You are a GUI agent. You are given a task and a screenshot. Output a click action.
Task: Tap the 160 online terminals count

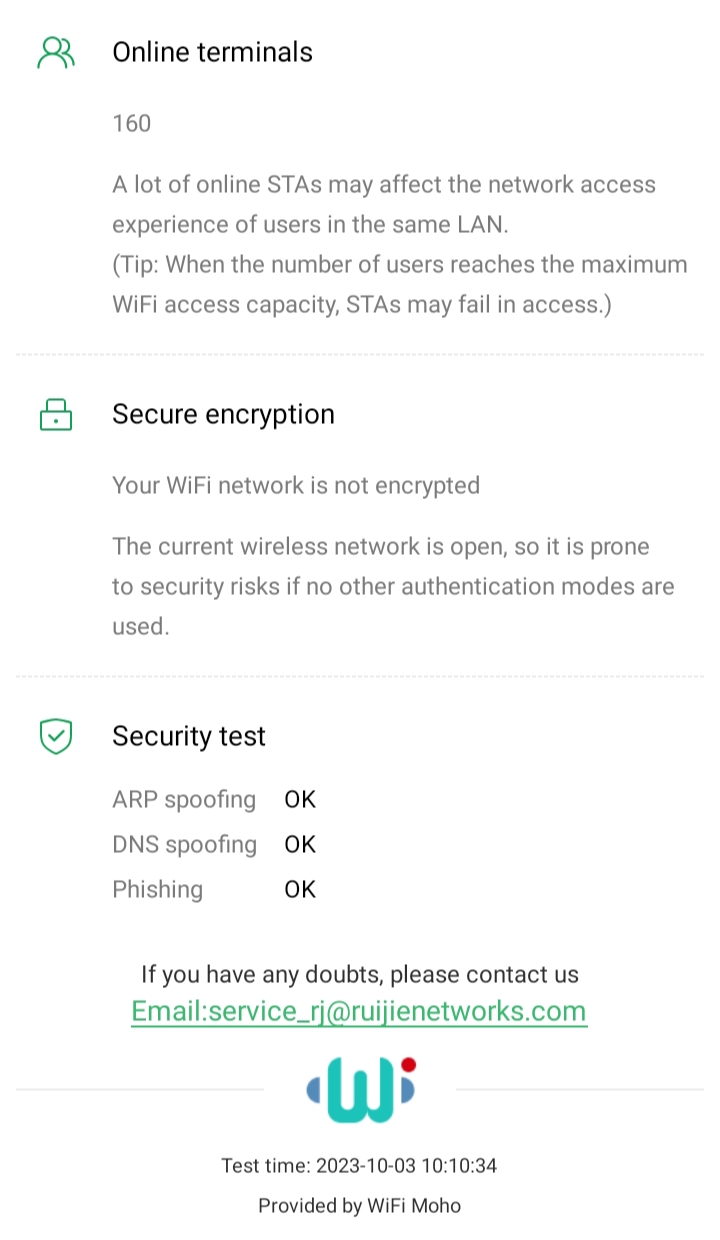pyautogui.click(x=132, y=123)
